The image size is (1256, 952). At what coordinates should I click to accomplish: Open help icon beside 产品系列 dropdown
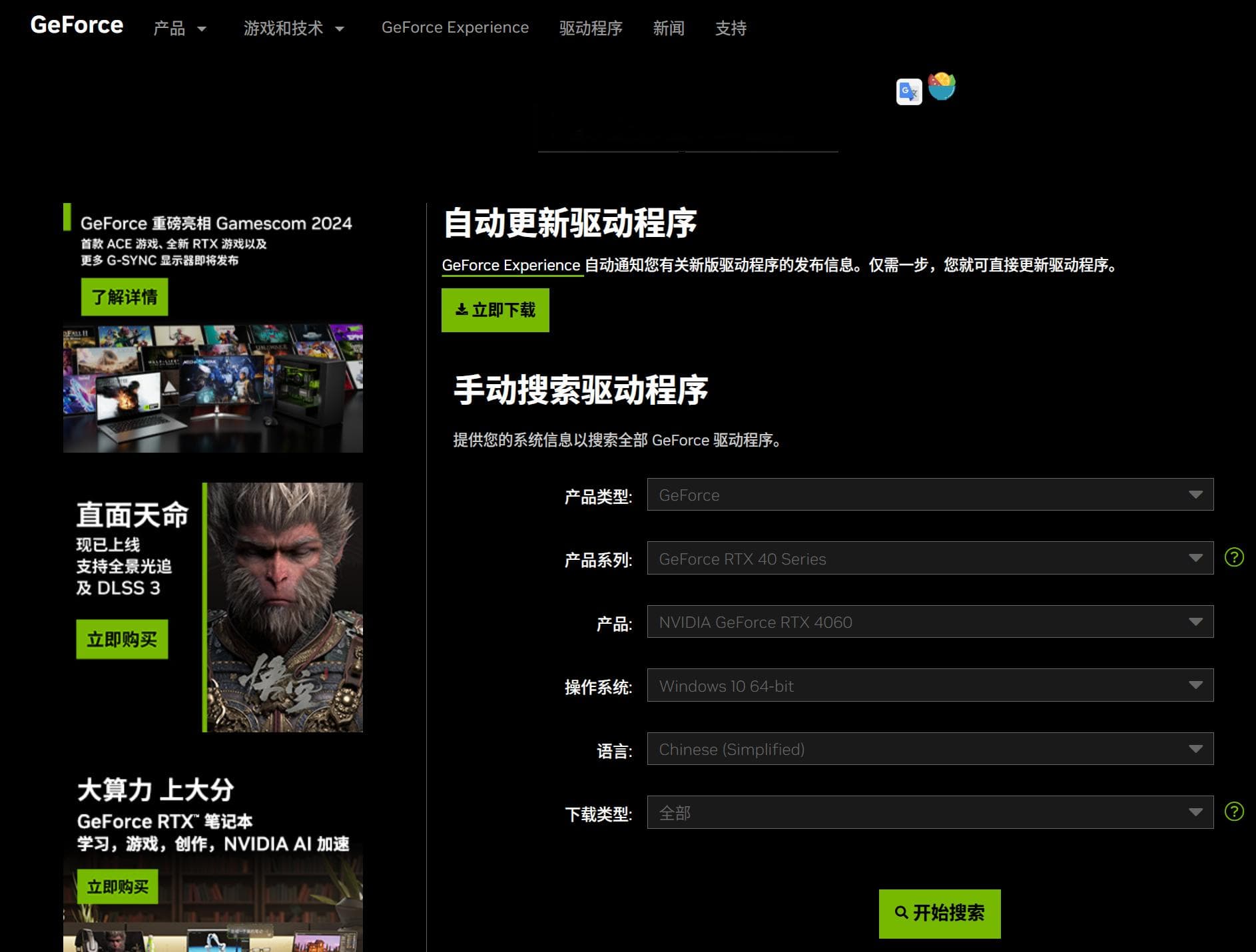tap(1234, 557)
